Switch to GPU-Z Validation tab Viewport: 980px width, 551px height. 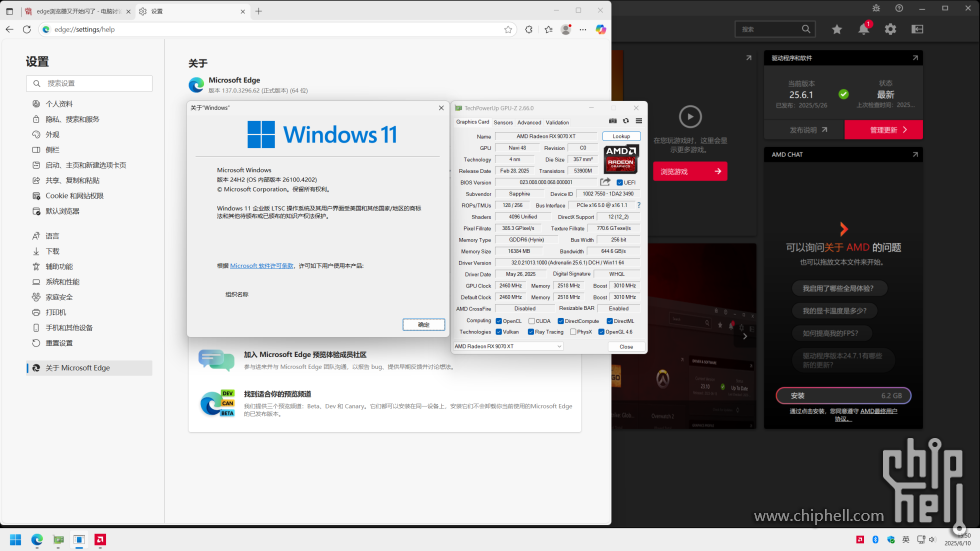(x=558, y=122)
